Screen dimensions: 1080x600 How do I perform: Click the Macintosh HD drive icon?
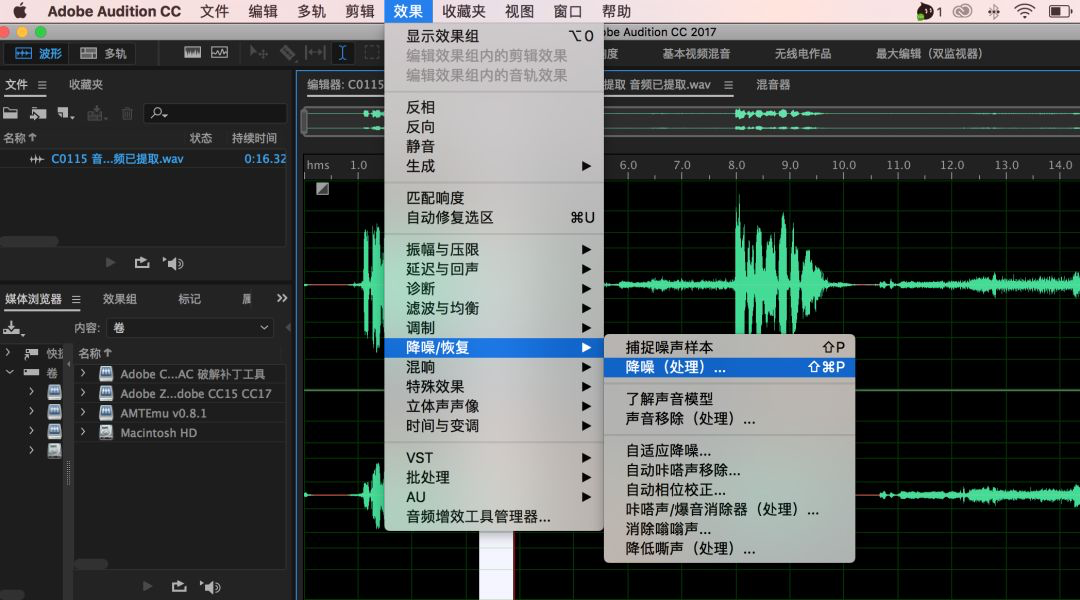[x=106, y=433]
